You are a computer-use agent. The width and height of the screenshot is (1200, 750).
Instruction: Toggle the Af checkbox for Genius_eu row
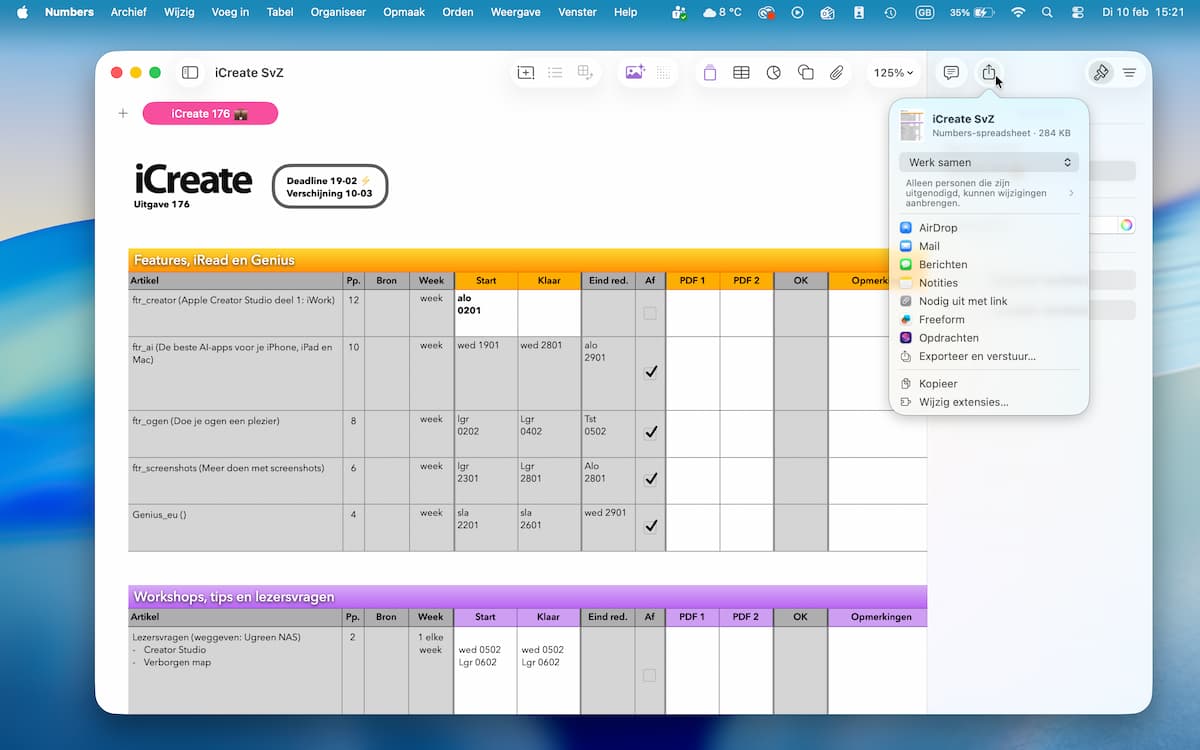(650, 526)
